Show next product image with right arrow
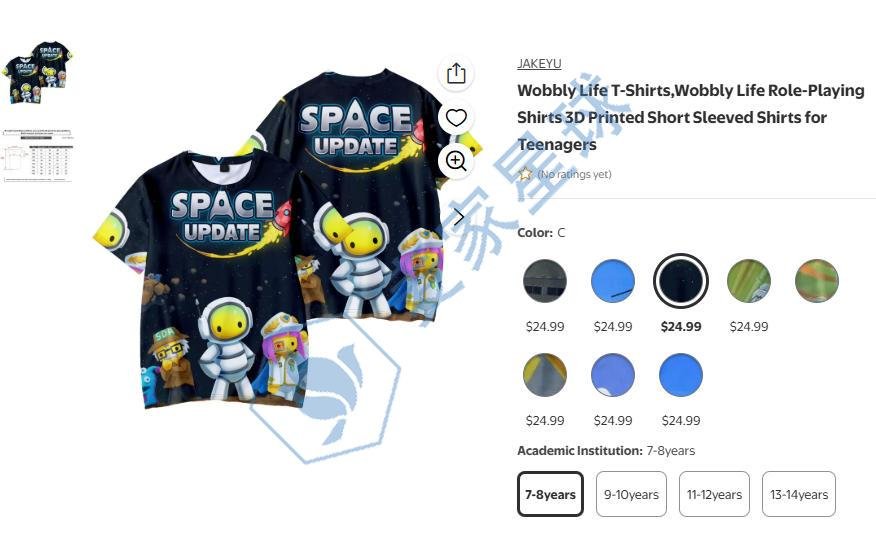 tap(459, 217)
